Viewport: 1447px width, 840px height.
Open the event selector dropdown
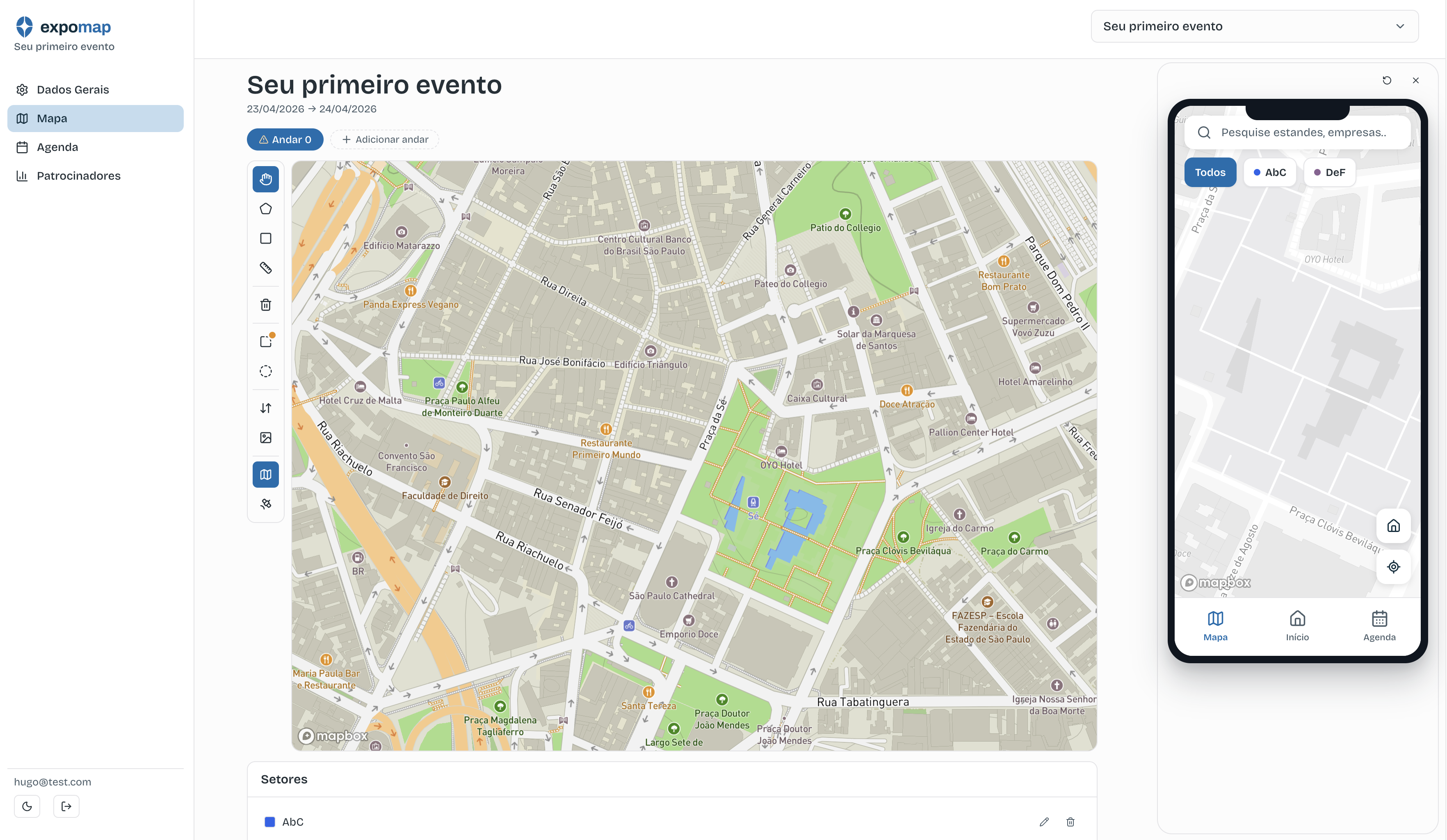coord(1255,26)
